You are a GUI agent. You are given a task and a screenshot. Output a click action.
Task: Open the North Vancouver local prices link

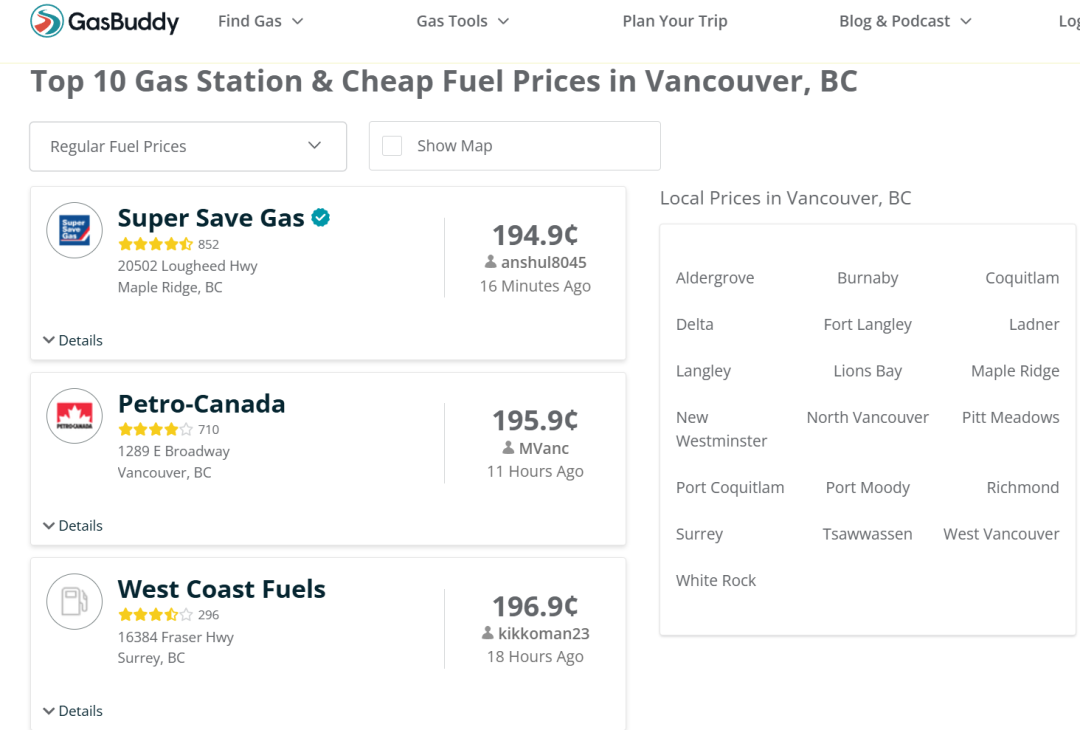[867, 417]
